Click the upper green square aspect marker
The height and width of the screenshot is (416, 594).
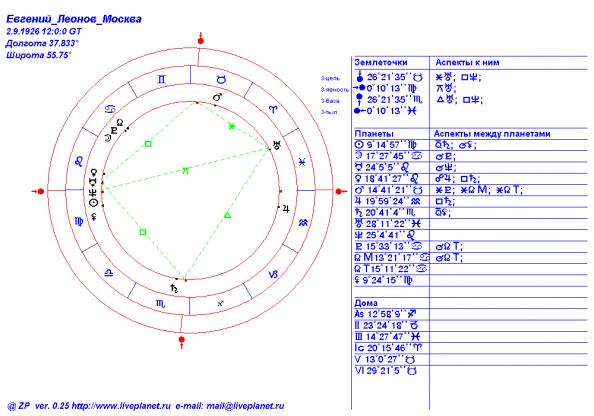click(x=148, y=144)
